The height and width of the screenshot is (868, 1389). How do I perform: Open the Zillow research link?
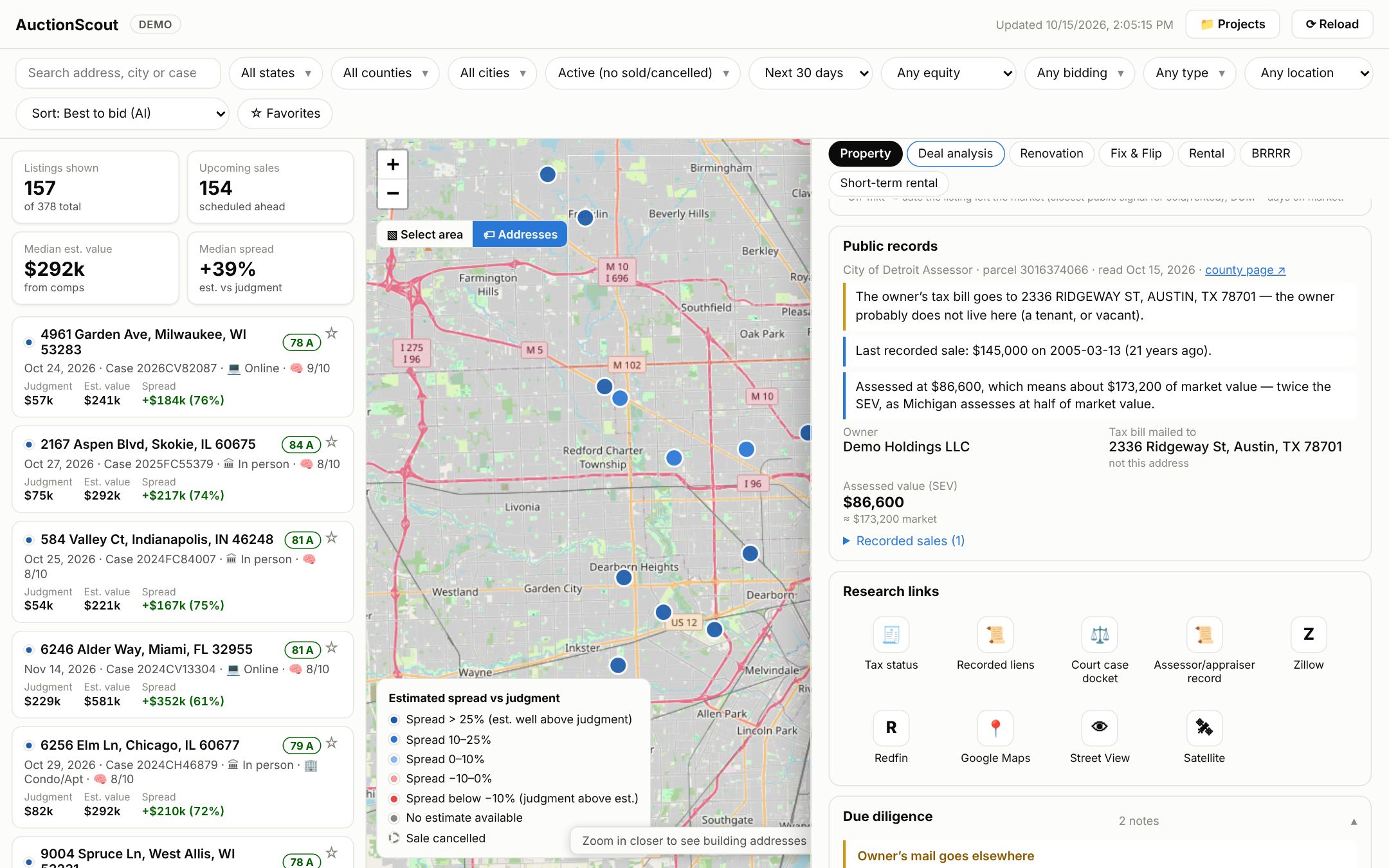(1308, 644)
